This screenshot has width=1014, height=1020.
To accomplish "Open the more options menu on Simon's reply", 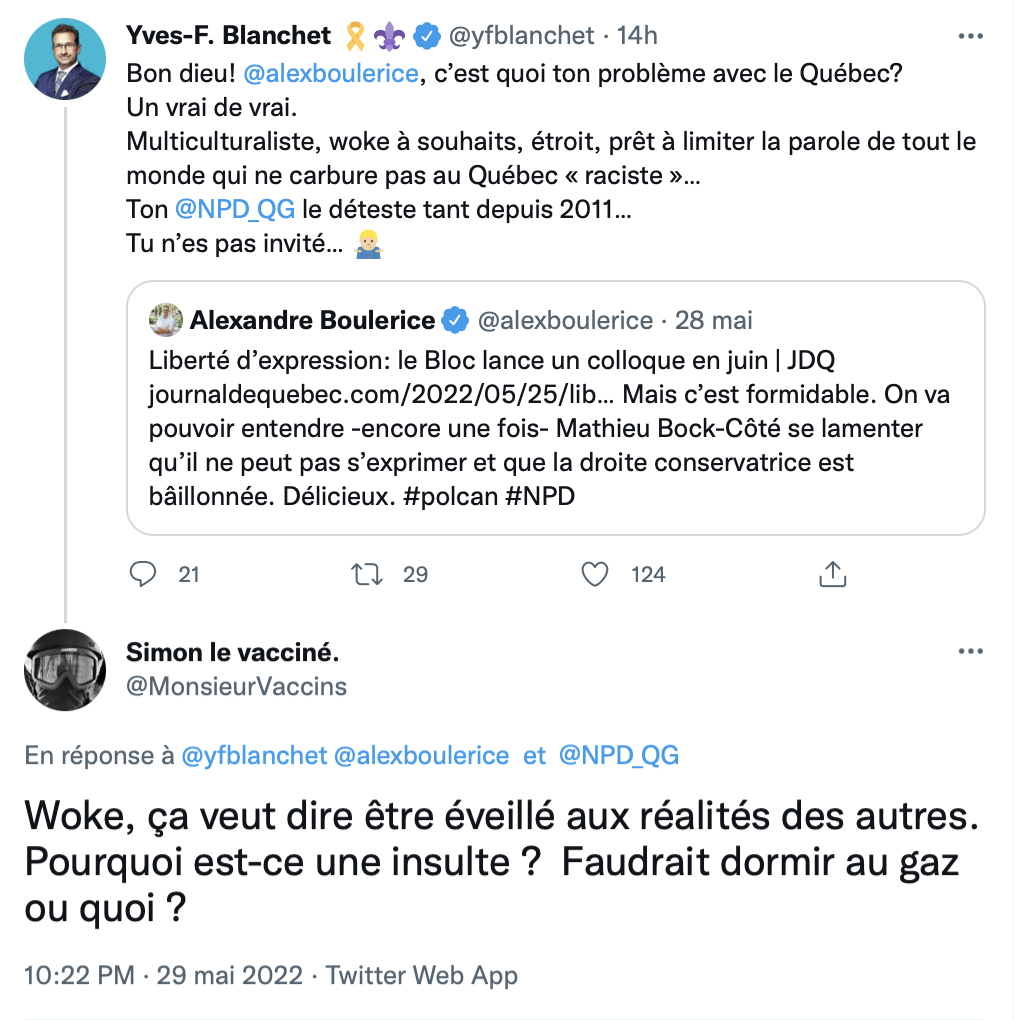I will 971,652.
